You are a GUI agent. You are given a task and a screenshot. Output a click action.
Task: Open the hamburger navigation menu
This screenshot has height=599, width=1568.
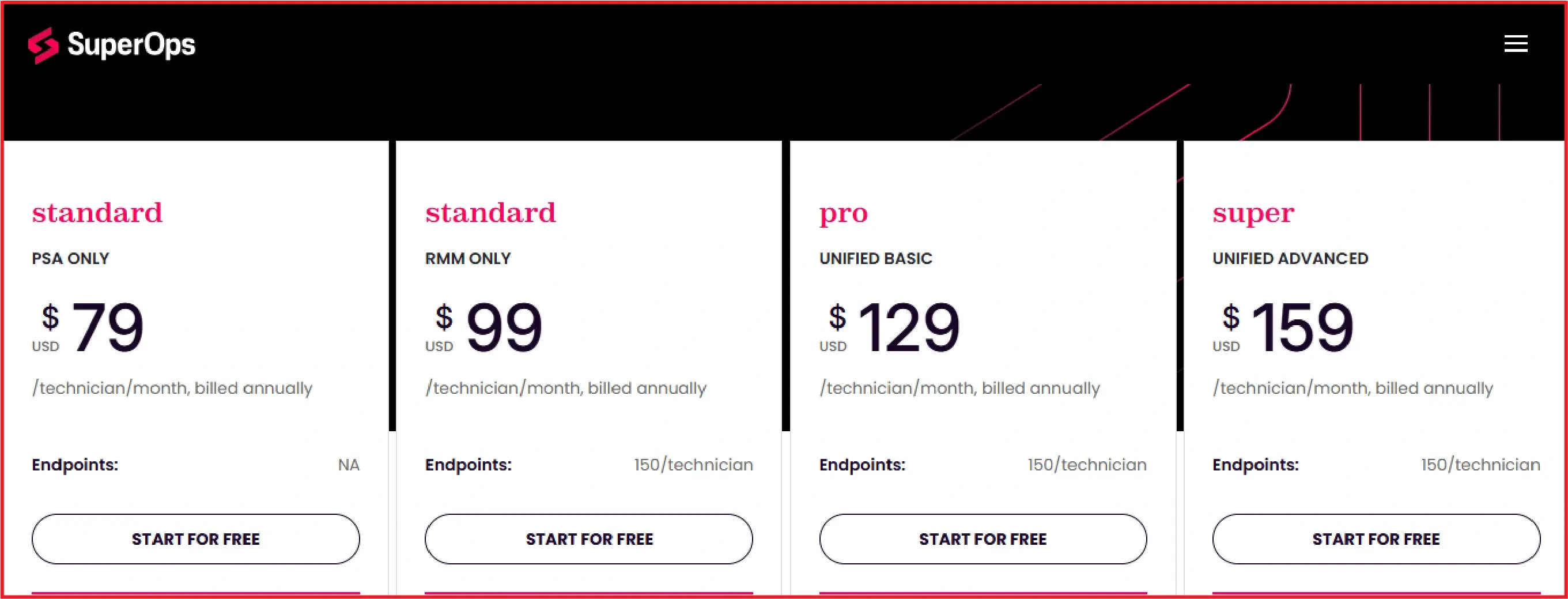click(1516, 43)
